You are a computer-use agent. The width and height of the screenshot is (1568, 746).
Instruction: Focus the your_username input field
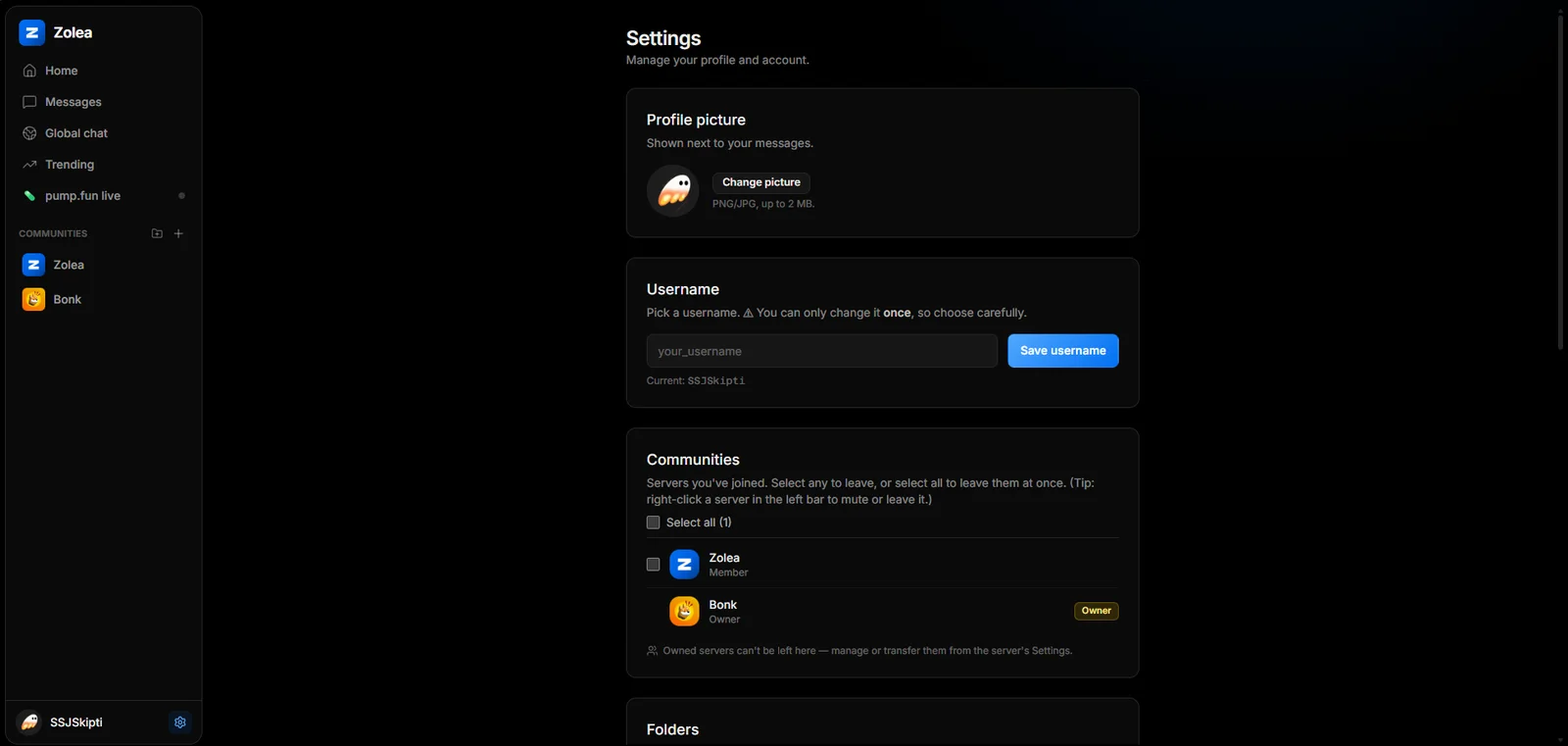[x=822, y=351]
